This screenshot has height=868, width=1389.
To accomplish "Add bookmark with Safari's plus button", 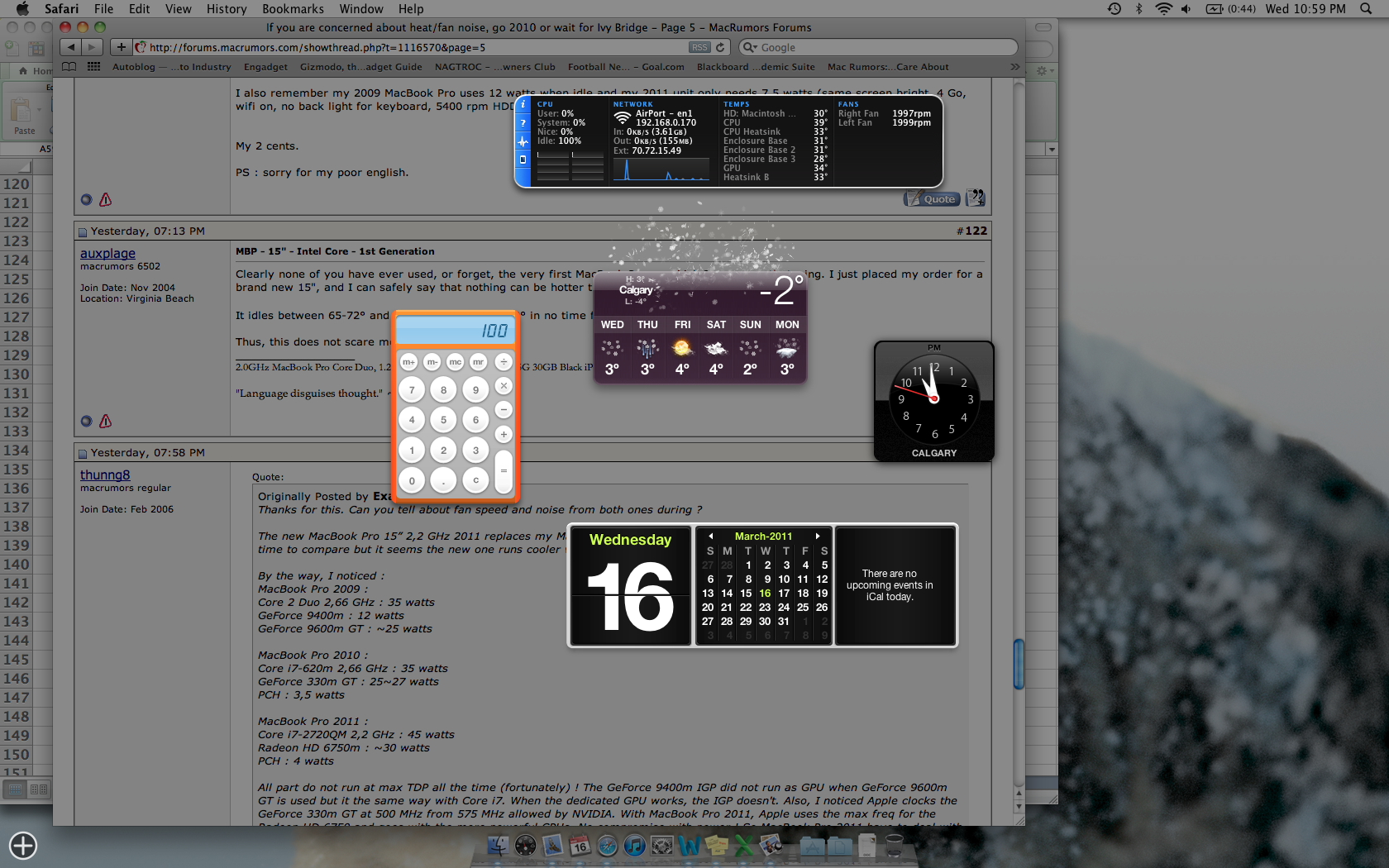I will [121, 47].
